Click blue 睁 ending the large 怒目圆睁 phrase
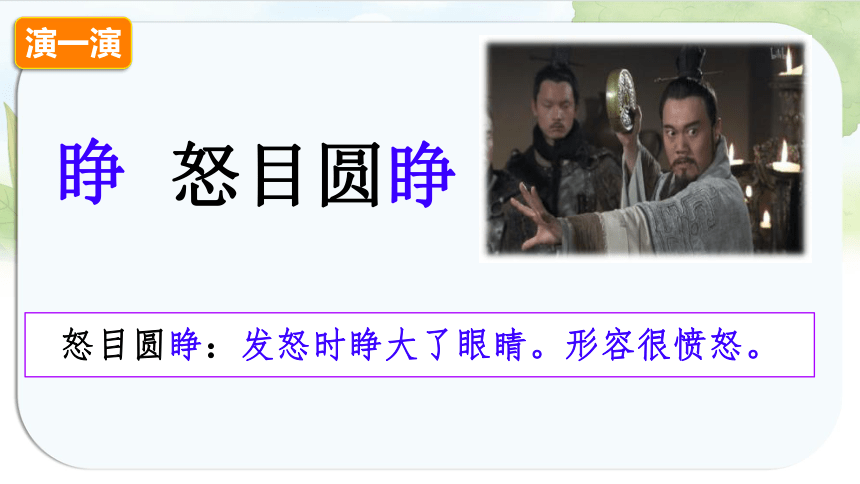This screenshot has width=860, height=484. coord(422,174)
